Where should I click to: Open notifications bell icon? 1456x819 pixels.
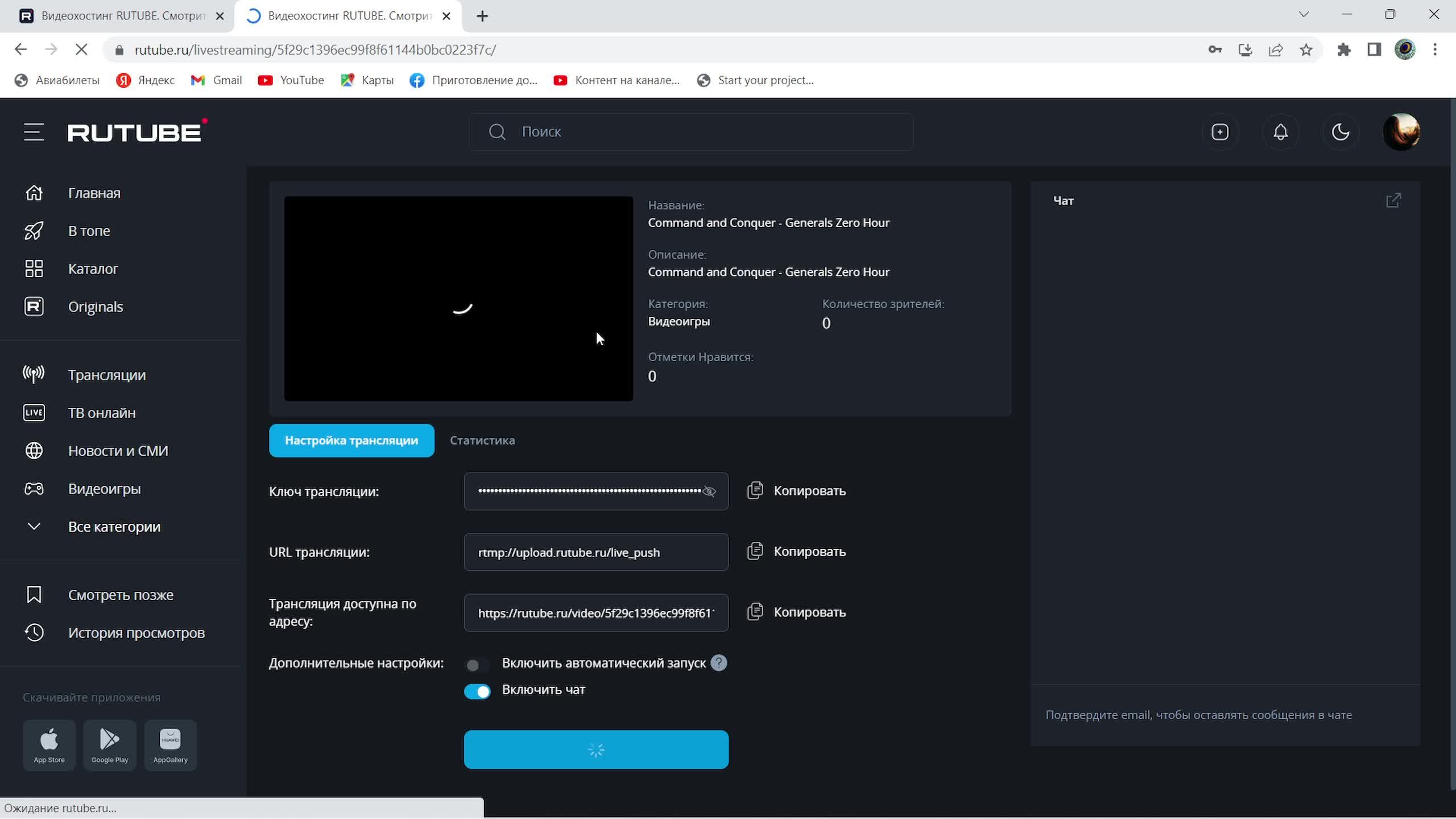click(1280, 132)
